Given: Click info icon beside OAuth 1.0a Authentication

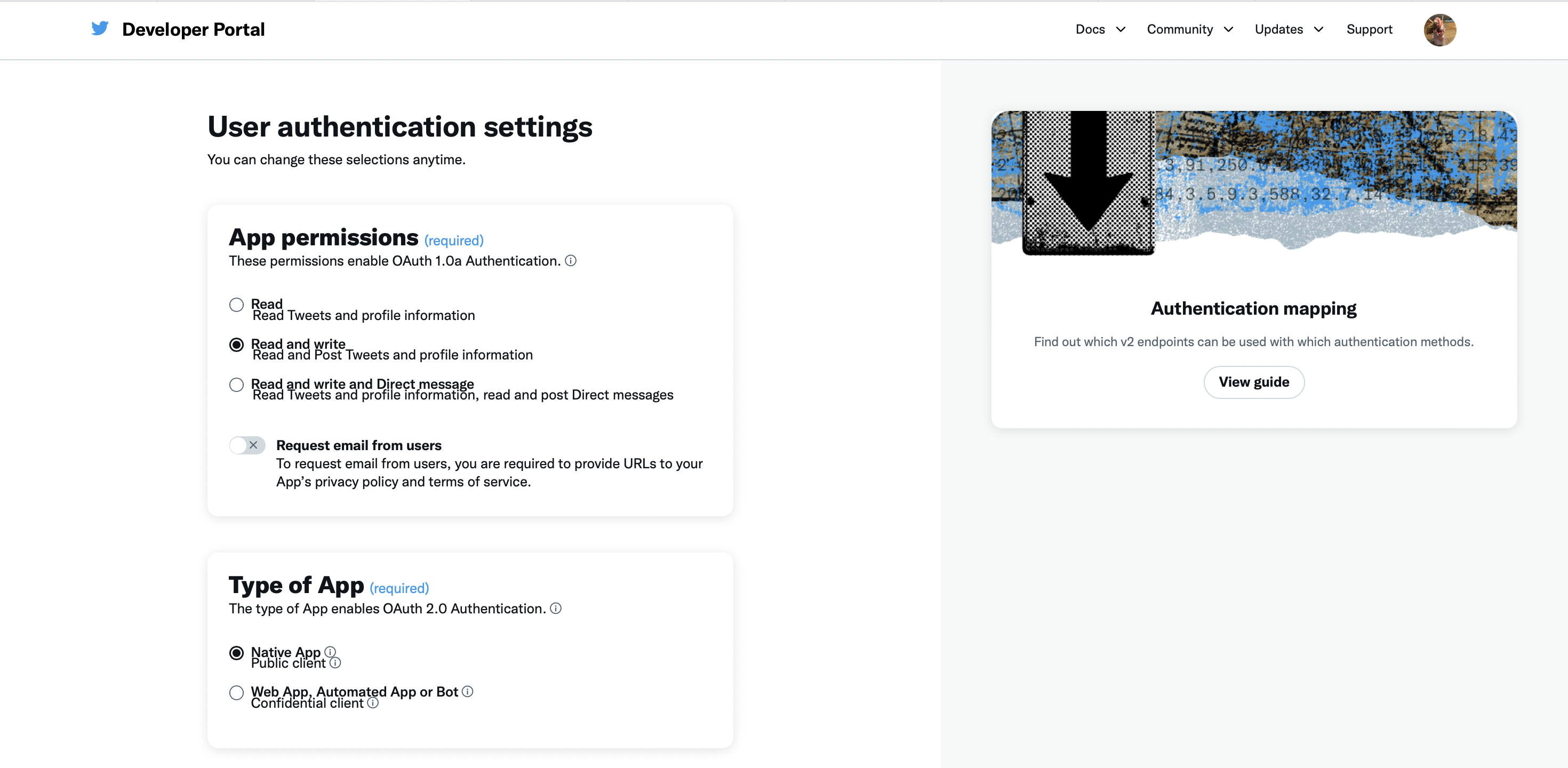Looking at the screenshot, I should [570, 261].
